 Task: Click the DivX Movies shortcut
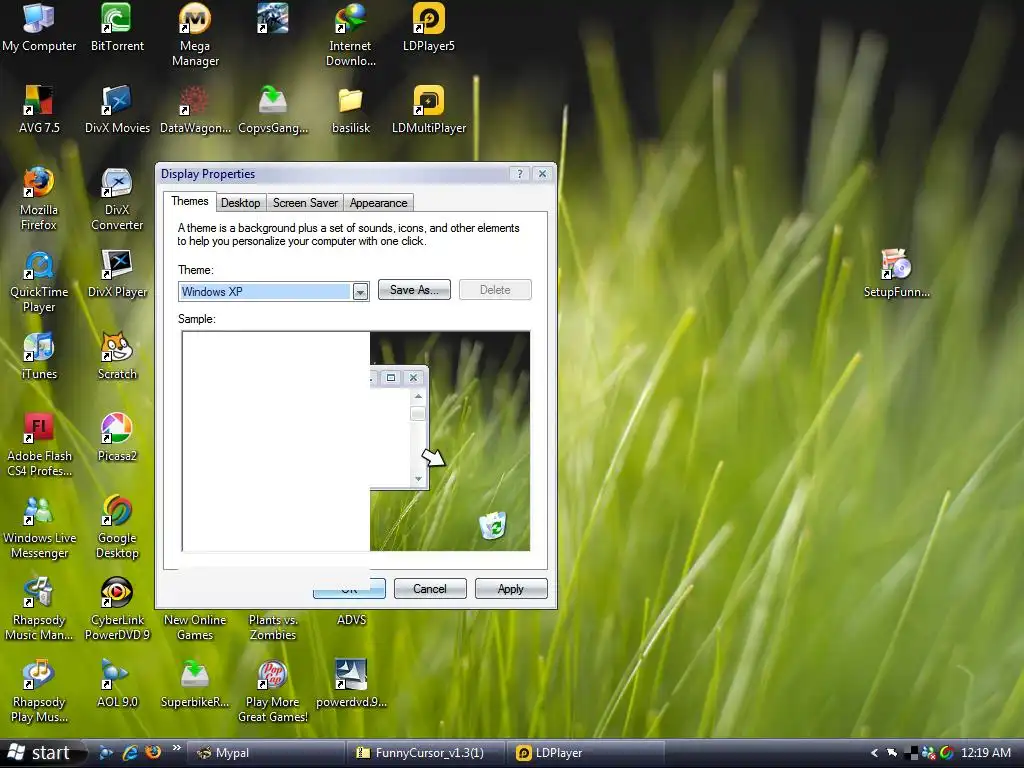pos(117,110)
